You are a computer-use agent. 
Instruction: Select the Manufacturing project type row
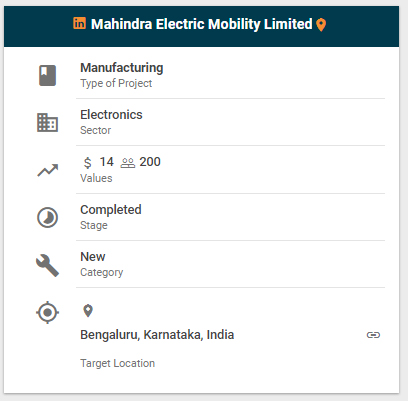(230, 75)
